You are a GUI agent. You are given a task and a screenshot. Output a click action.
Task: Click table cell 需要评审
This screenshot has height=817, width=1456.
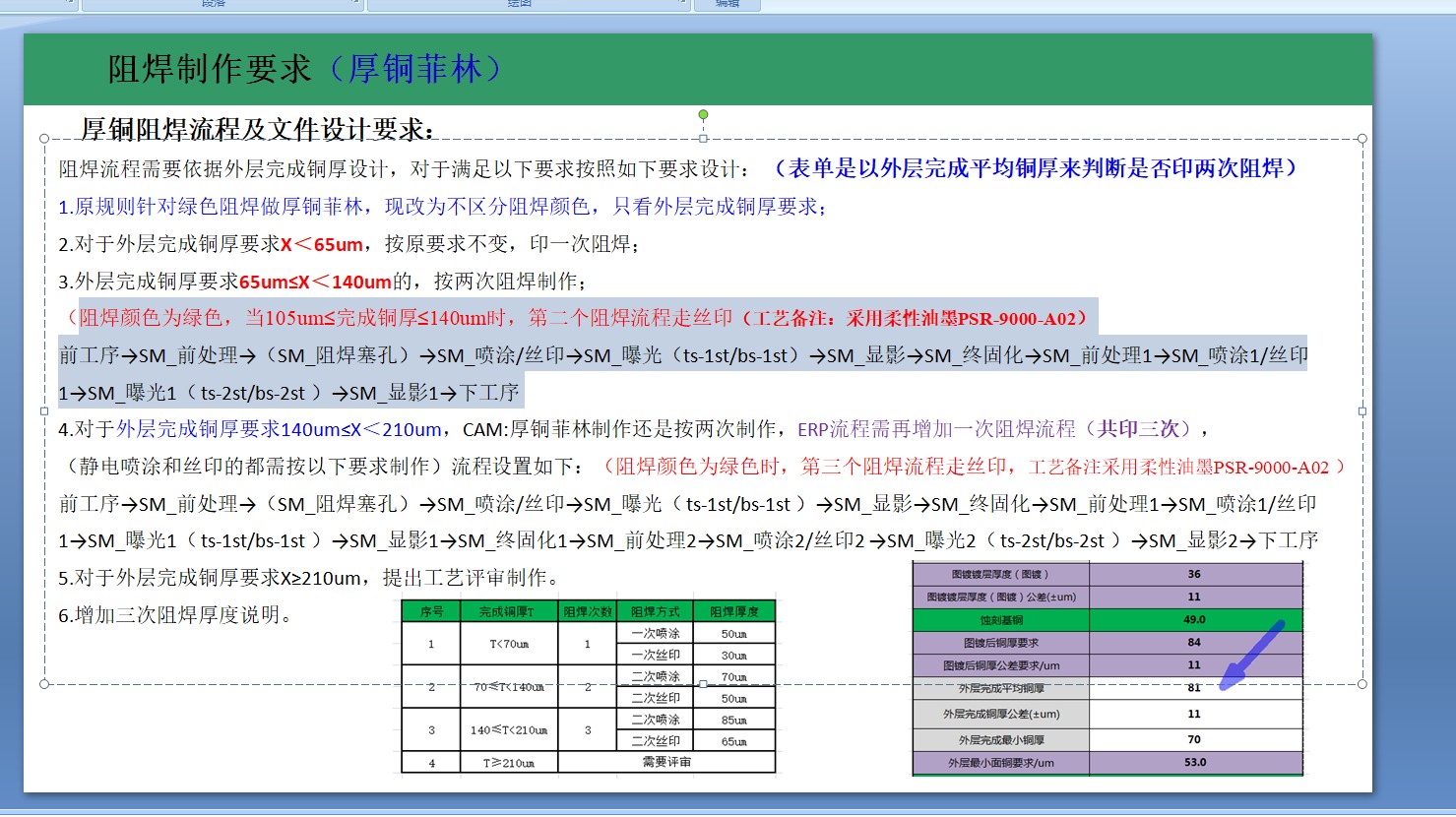pos(666,763)
